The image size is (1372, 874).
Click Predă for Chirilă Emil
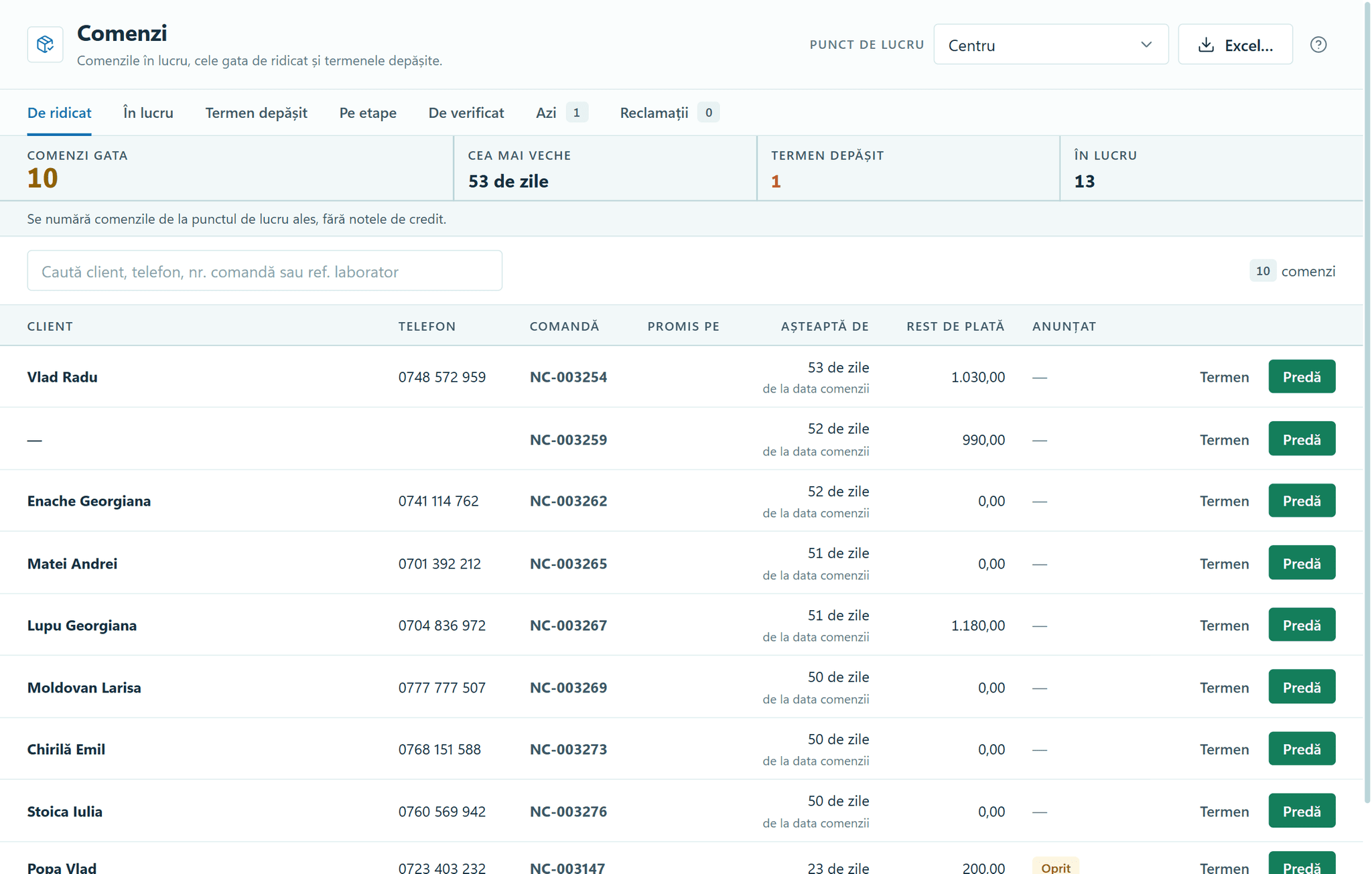[x=1301, y=749]
